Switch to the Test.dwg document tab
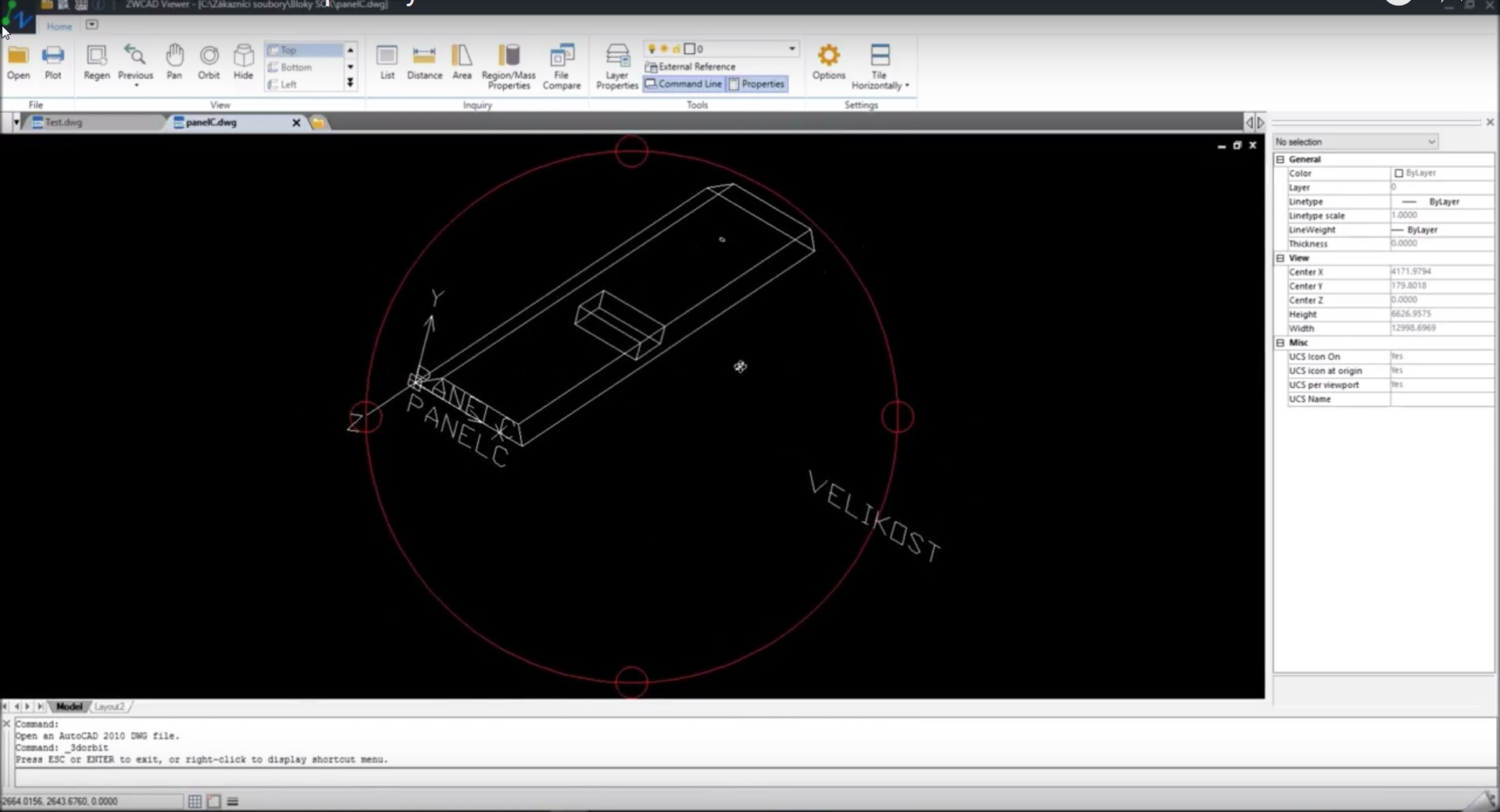The height and width of the screenshot is (812, 1500). click(63, 123)
